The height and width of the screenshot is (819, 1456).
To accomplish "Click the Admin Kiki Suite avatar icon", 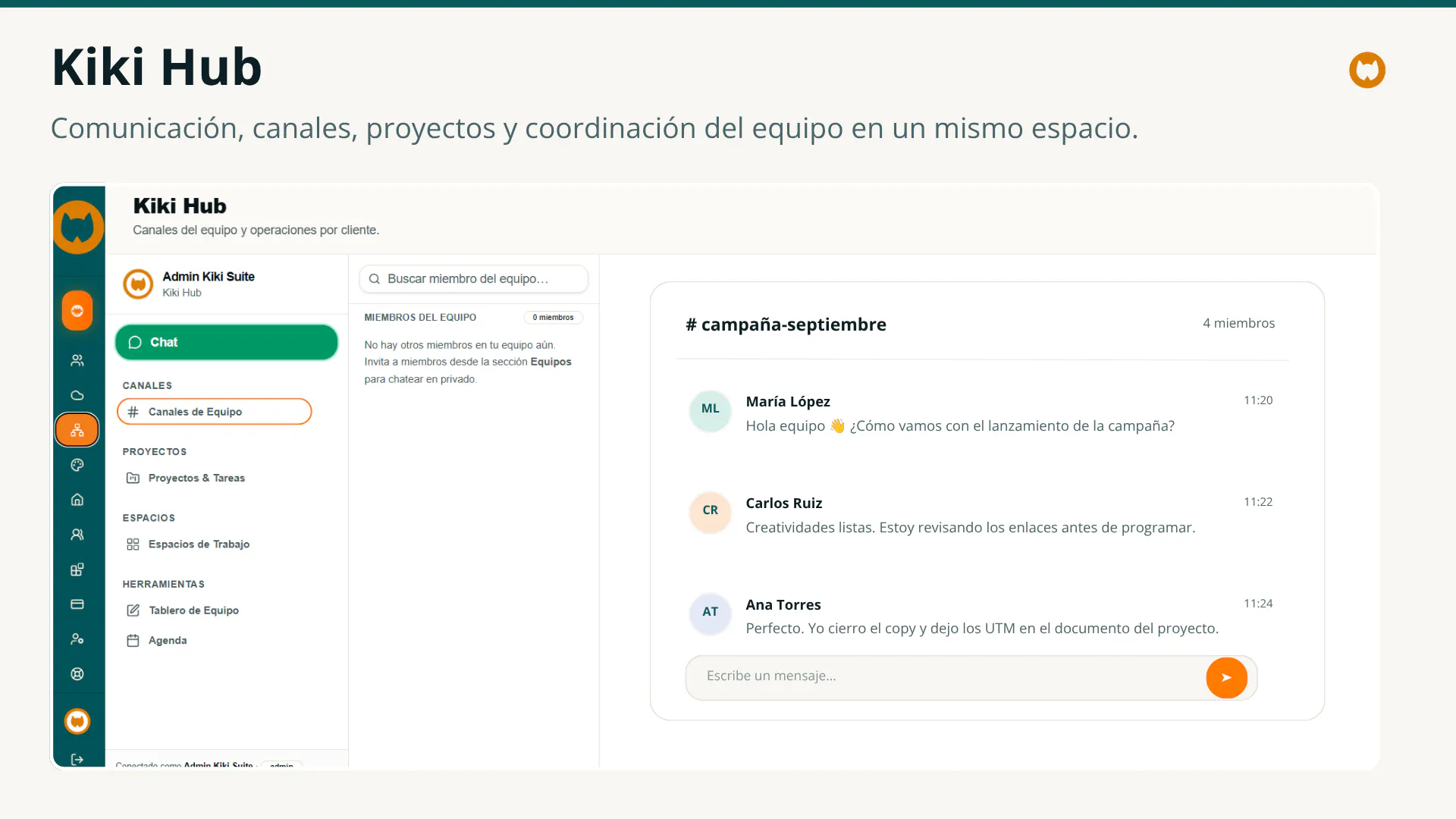I will click(x=138, y=284).
